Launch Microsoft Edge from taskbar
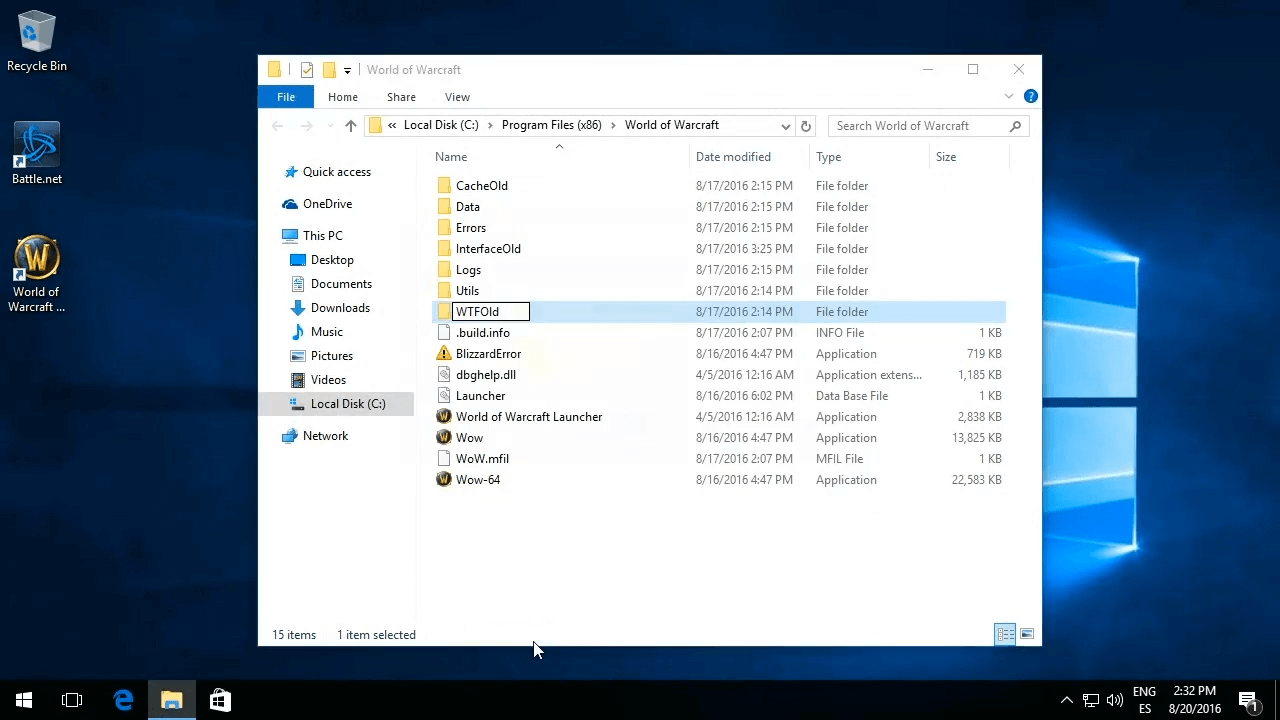The image size is (1280, 720). click(x=124, y=700)
